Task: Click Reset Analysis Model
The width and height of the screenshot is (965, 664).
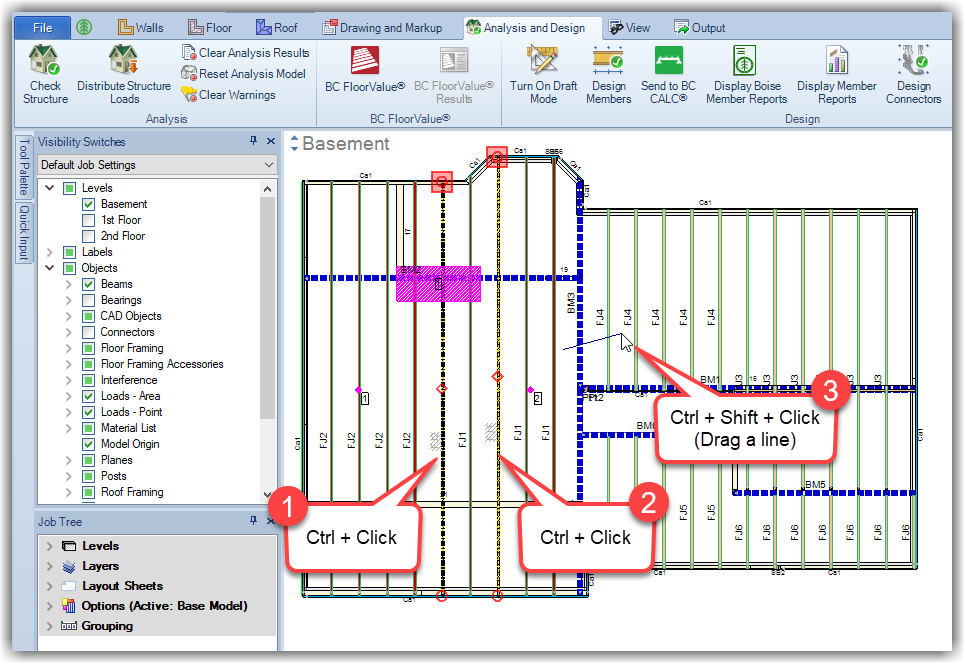Action: [243, 74]
